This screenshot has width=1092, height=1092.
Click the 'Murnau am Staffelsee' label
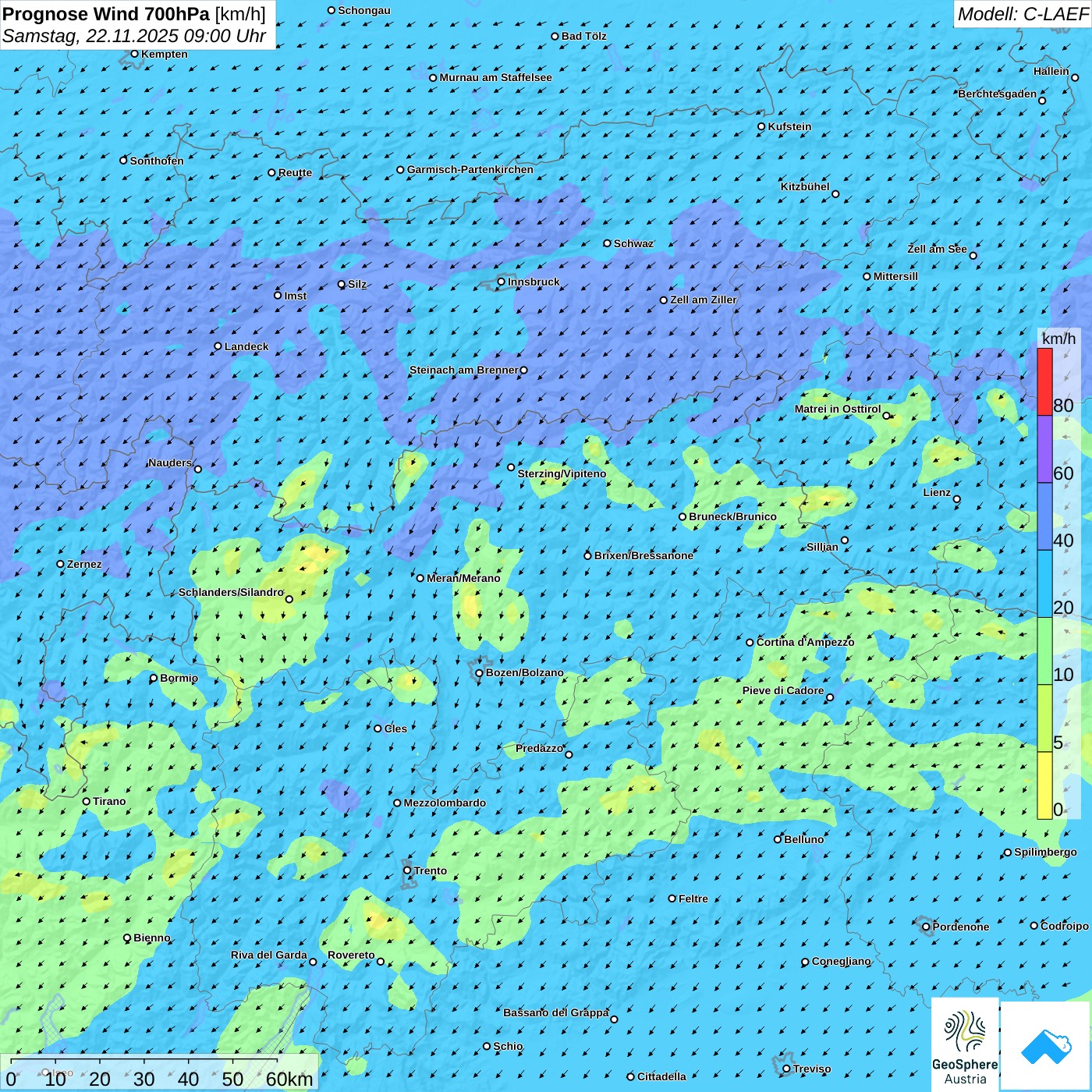point(496,78)
